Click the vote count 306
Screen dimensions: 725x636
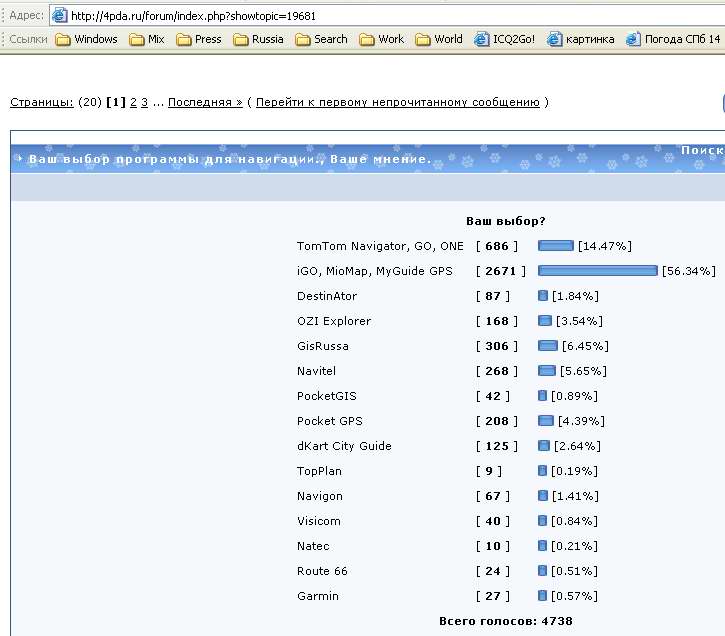(x=497, y=346)
